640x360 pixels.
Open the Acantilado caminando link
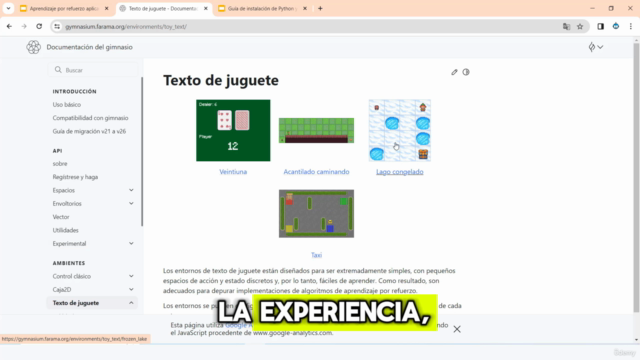coord(316,172)
